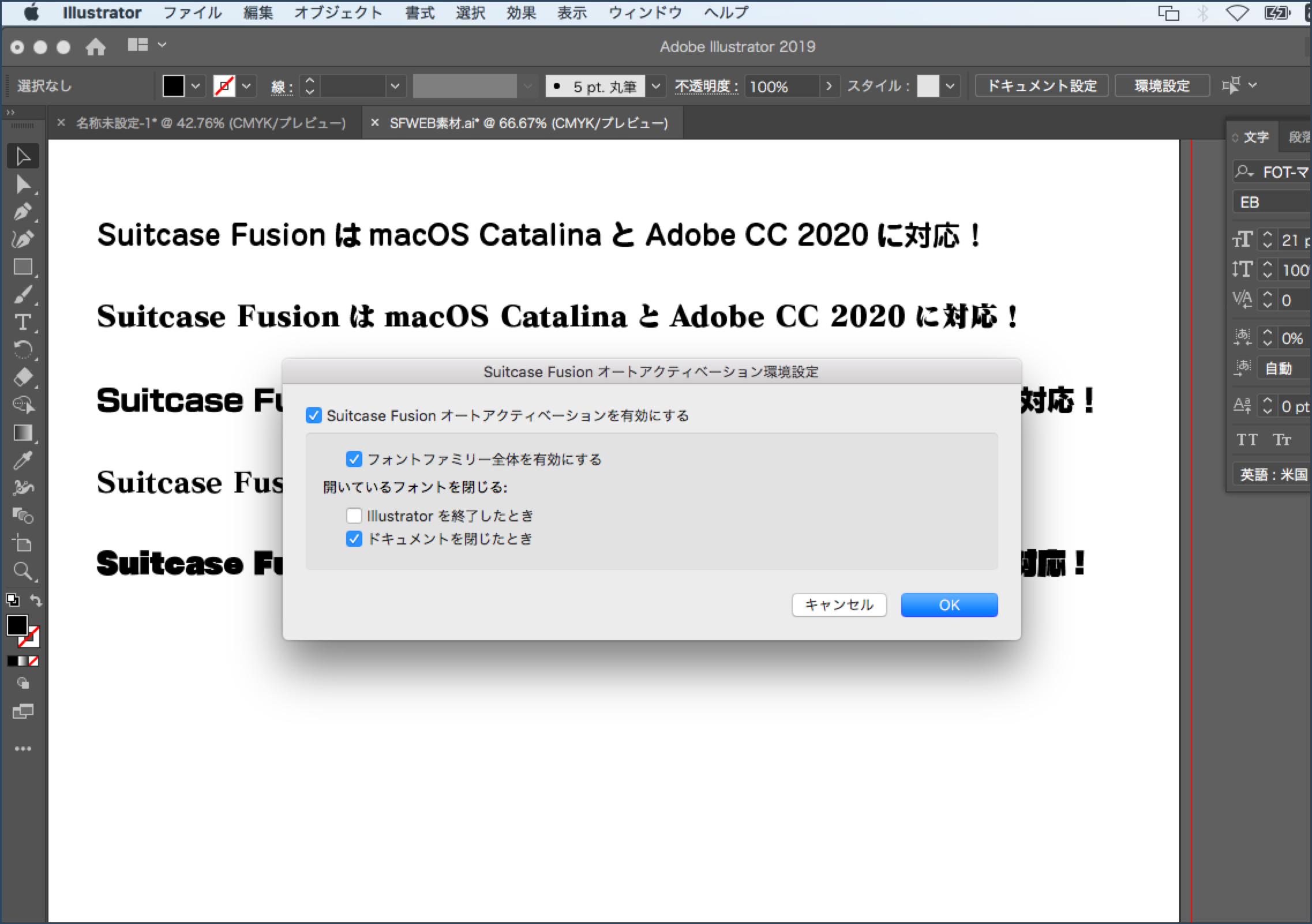Click the 不透明度 opacity label link
The width and height of the screenshot is (1312, 924).
click(x=706, y=87)
